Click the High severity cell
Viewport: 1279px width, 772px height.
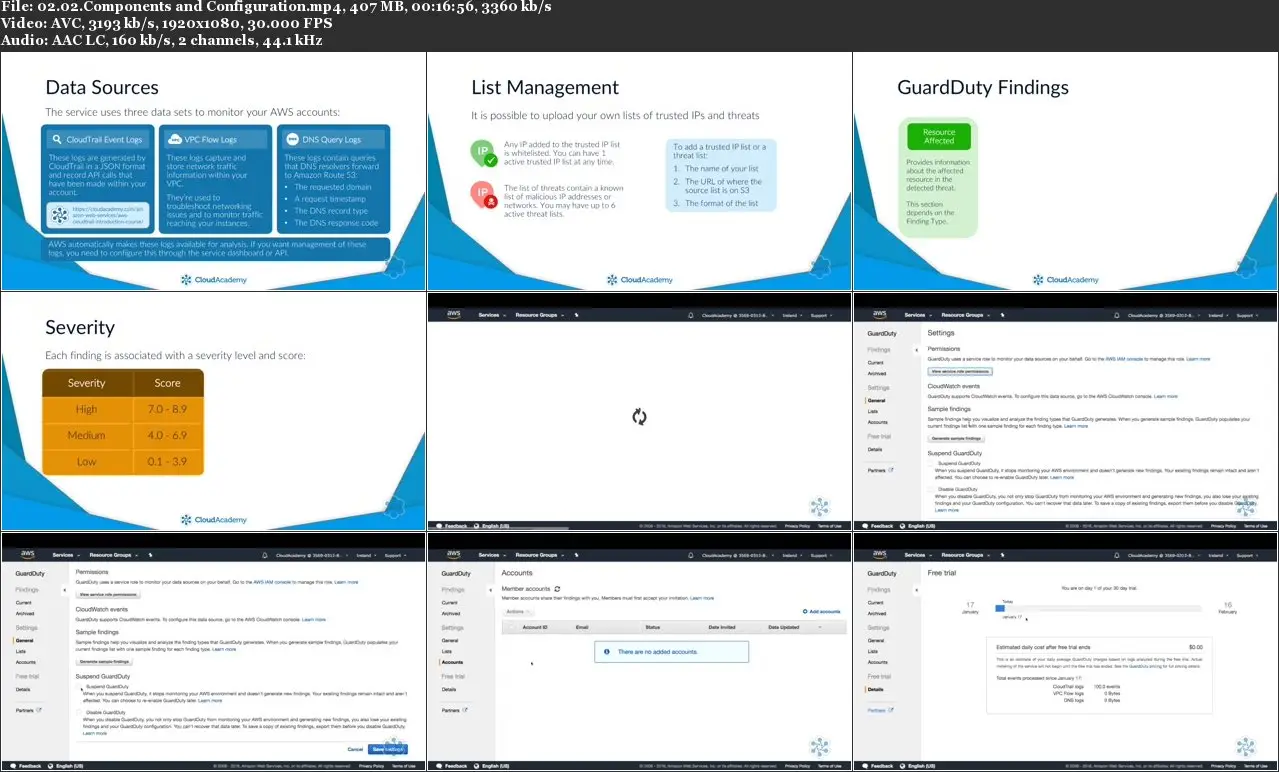[87, 409]
